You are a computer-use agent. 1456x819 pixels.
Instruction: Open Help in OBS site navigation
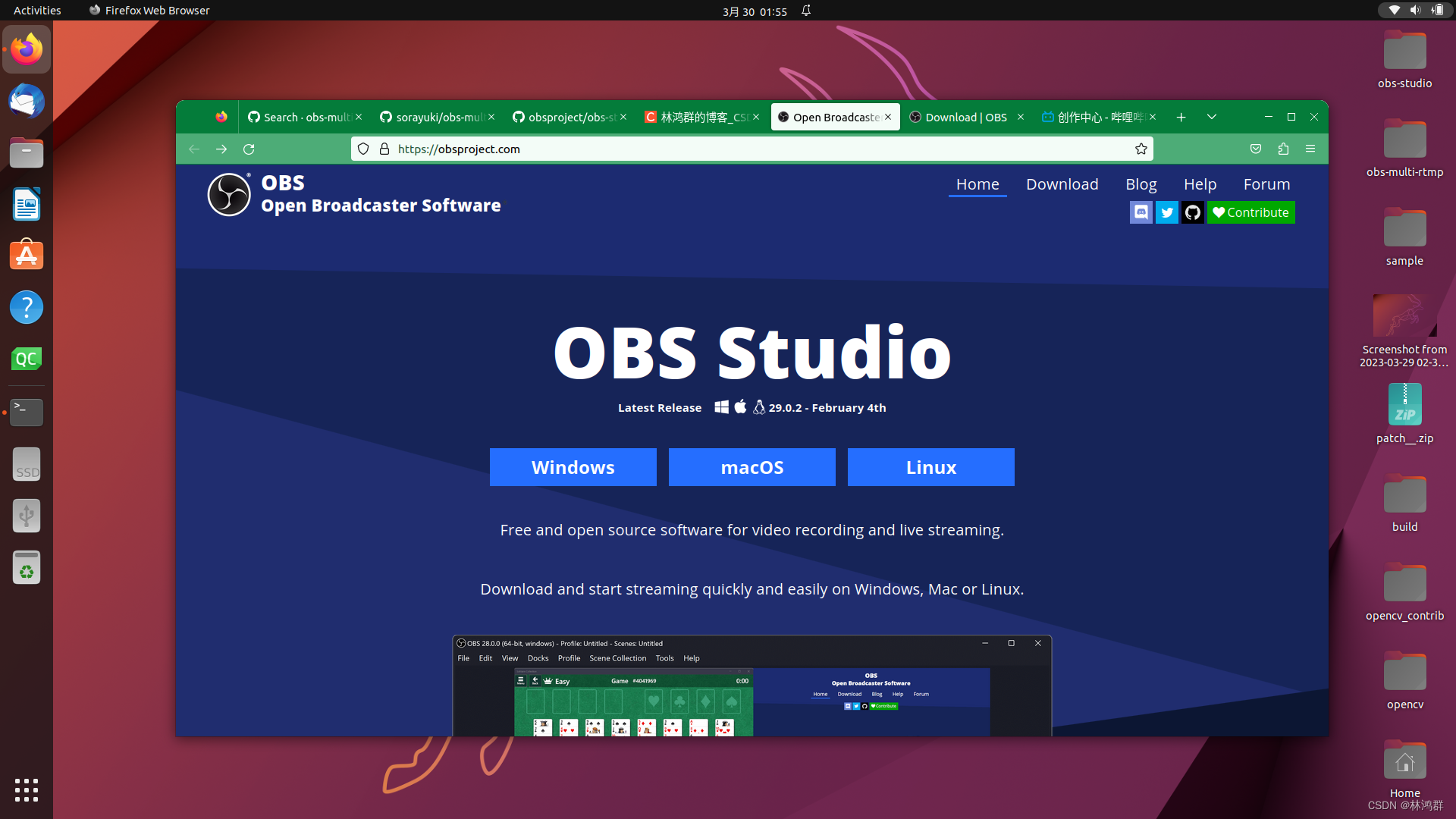coord(1200,184)
